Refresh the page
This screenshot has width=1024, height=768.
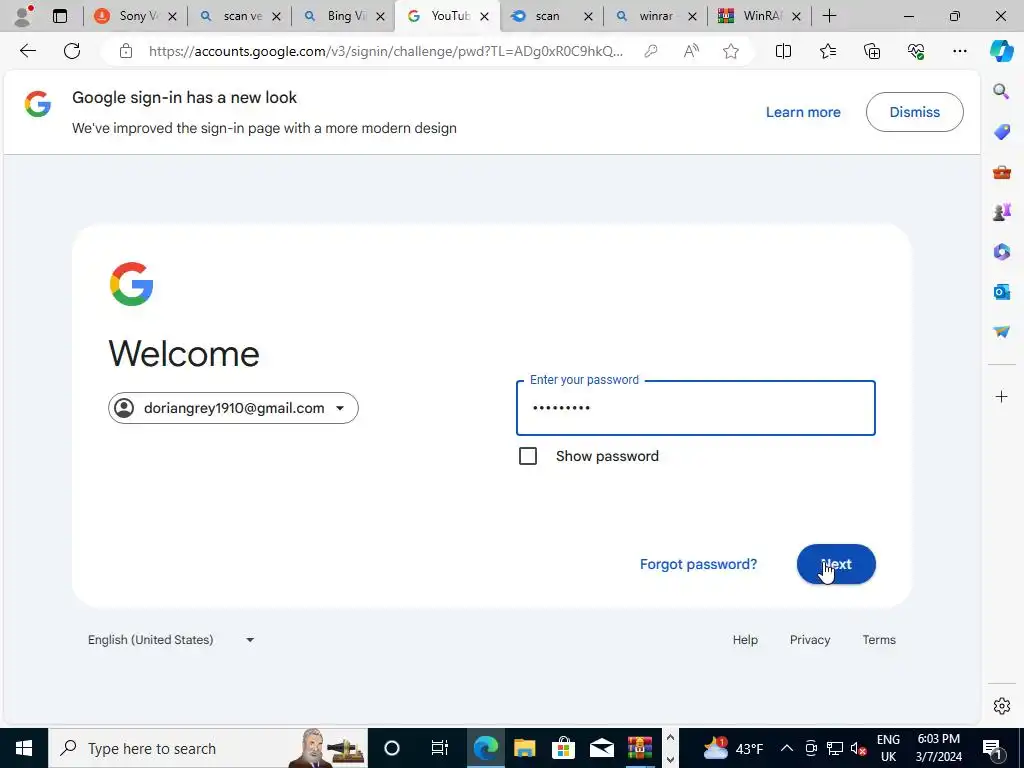(72, 51)
